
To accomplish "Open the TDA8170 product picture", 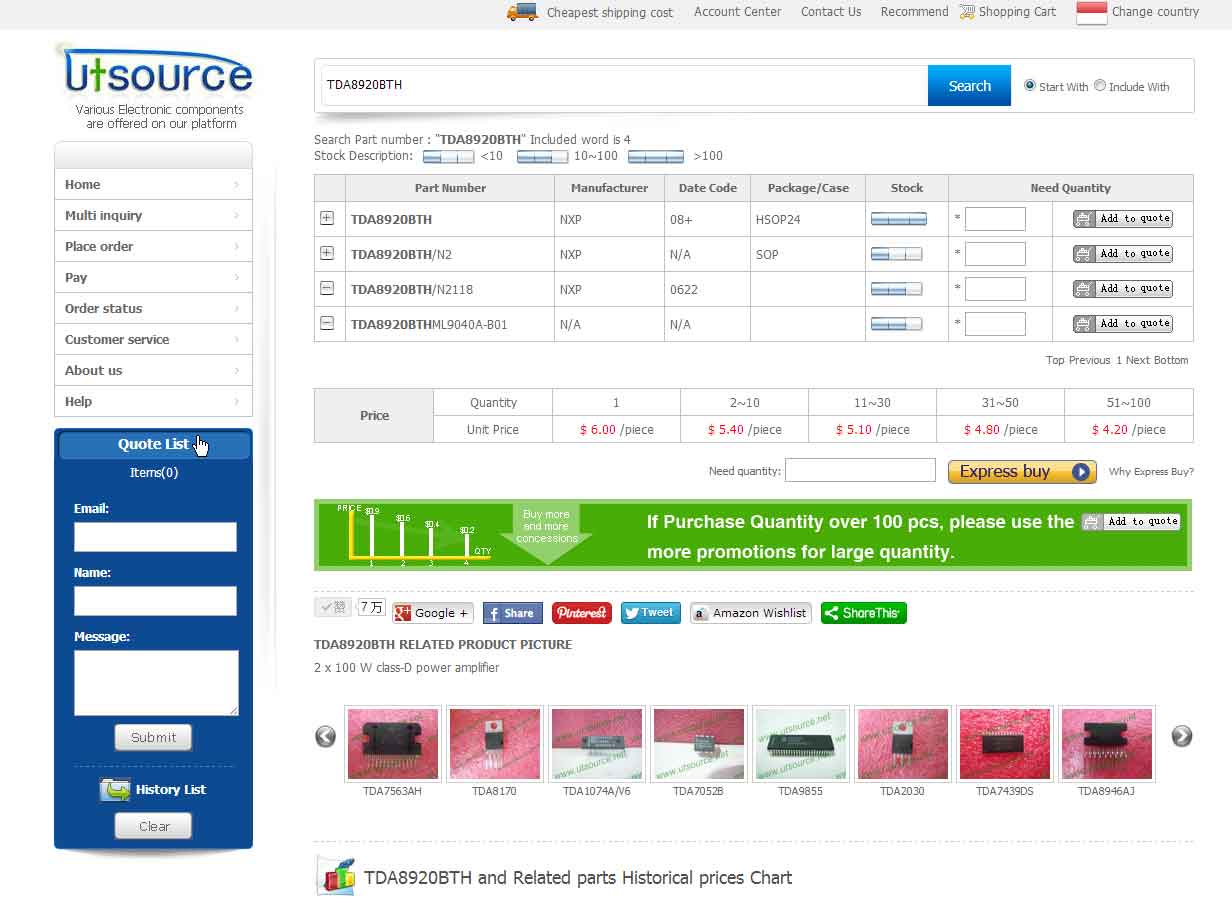I will 495,744.
